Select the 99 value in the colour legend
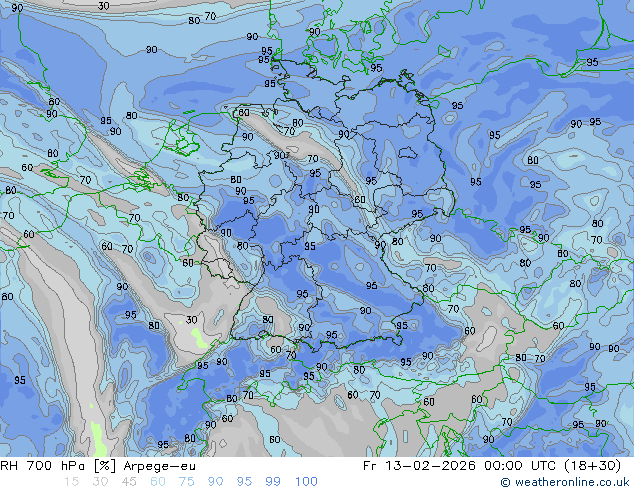 pos(273,482)
